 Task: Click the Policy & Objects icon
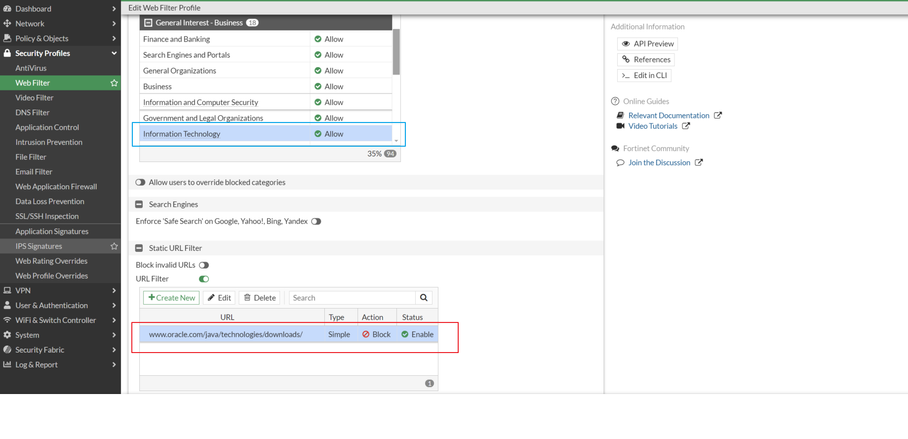(8, 38)
